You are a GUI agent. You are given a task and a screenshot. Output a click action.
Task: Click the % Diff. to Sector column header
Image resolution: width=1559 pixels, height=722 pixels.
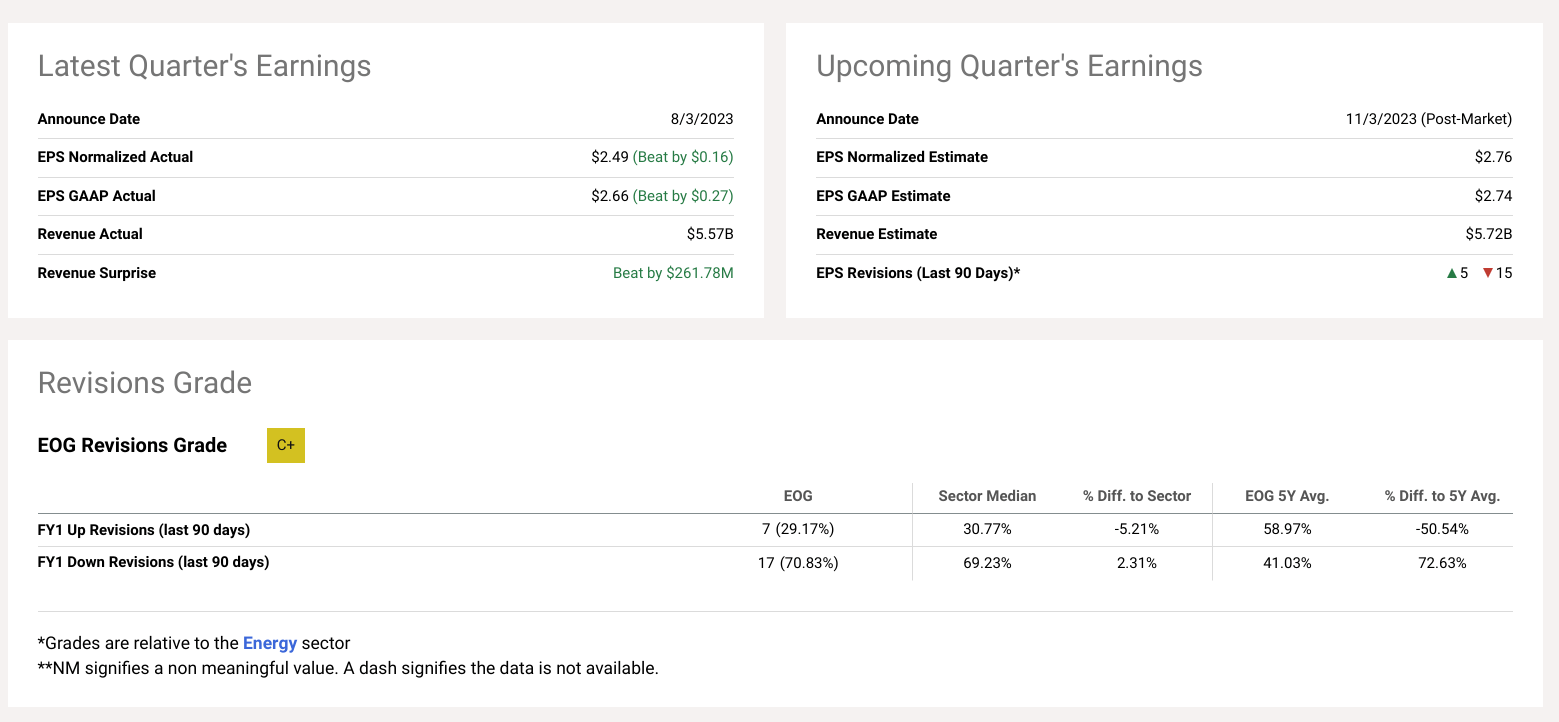pyautogui.click(x=1137, y=496)
